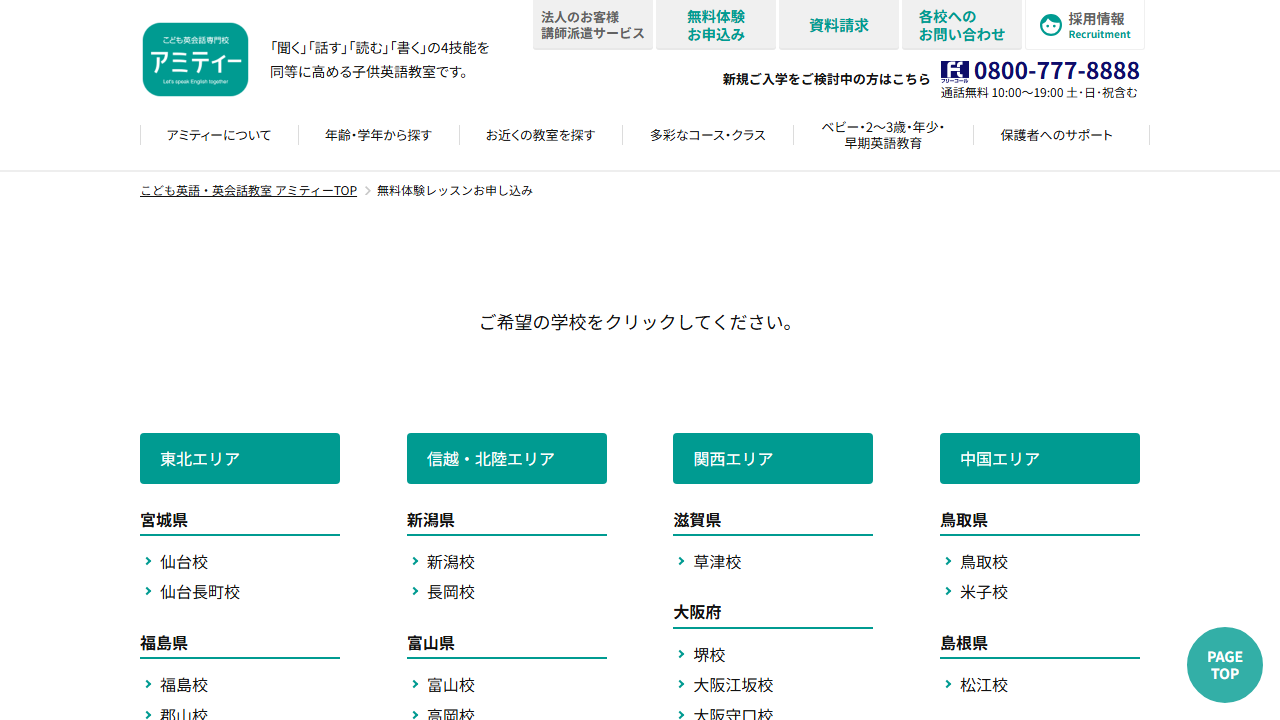Click the PAGE TOP round button
Viewport: 1280px width, 720px height.
pyautogui.click(x=1225, y=665)
